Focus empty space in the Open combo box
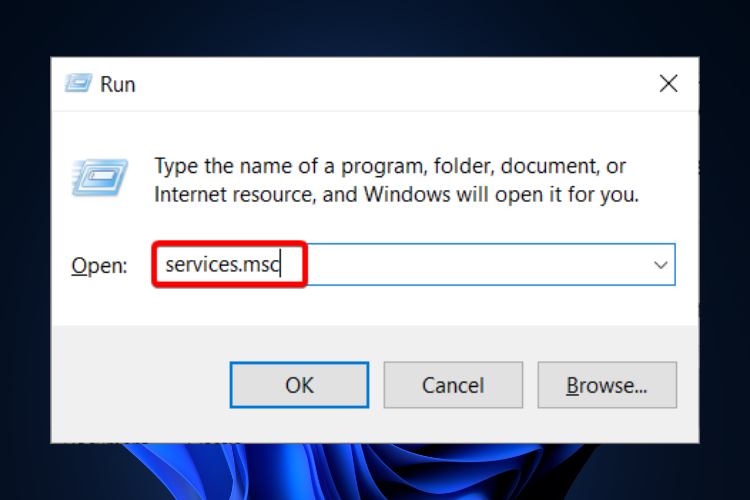750x500 pixels. click(x=470, y=266)
